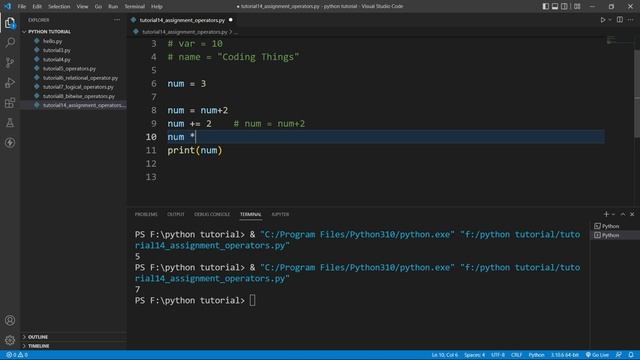Click the feedback icon in the status bar

click(x=619, y=355)
